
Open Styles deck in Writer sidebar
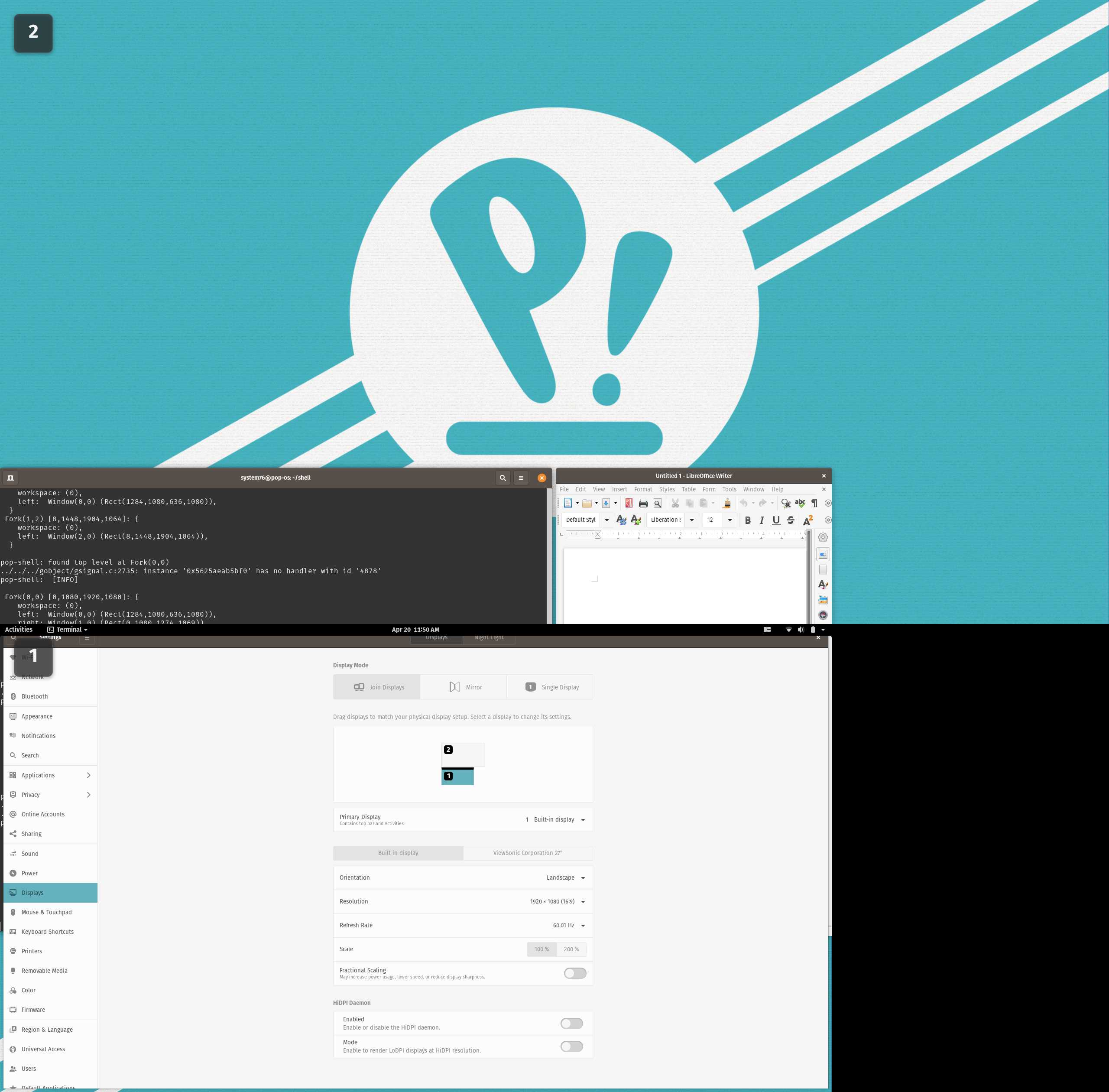[x=823, y=585]
